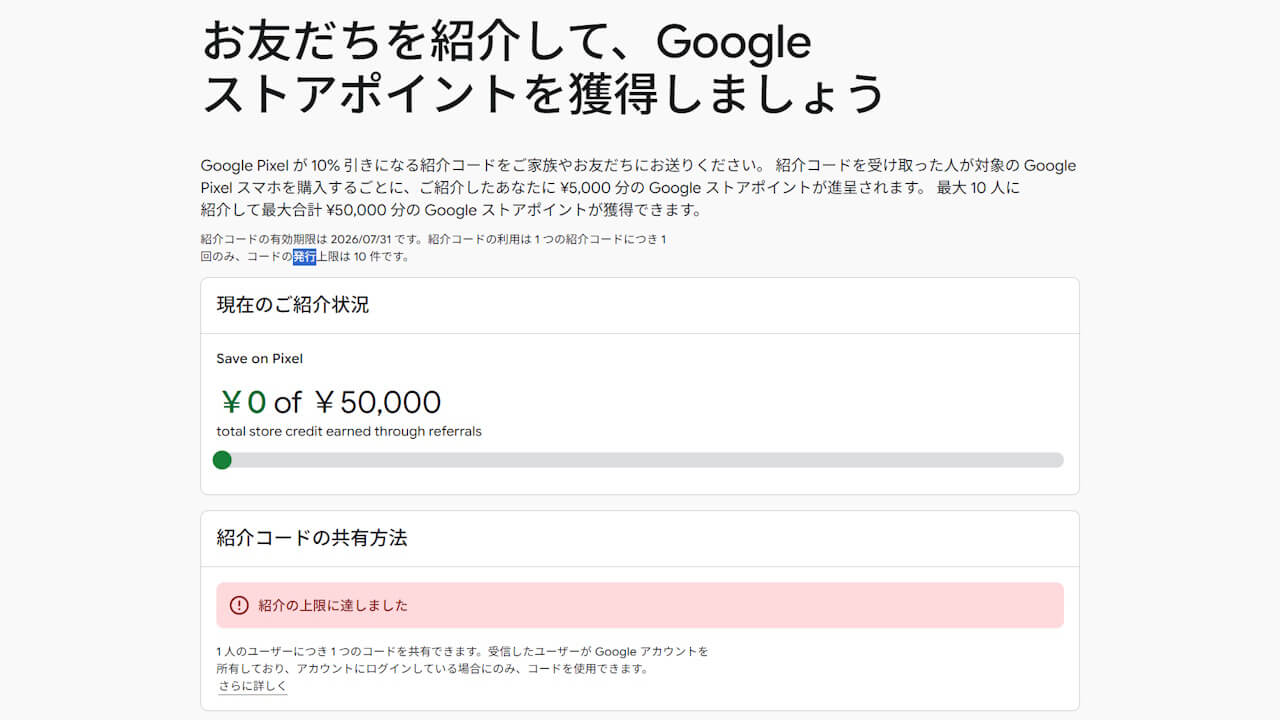Click the 2026/07/31 expiry date text
Image resolution: width=1280 pixels, height=720 pixels.
[362, 239]
